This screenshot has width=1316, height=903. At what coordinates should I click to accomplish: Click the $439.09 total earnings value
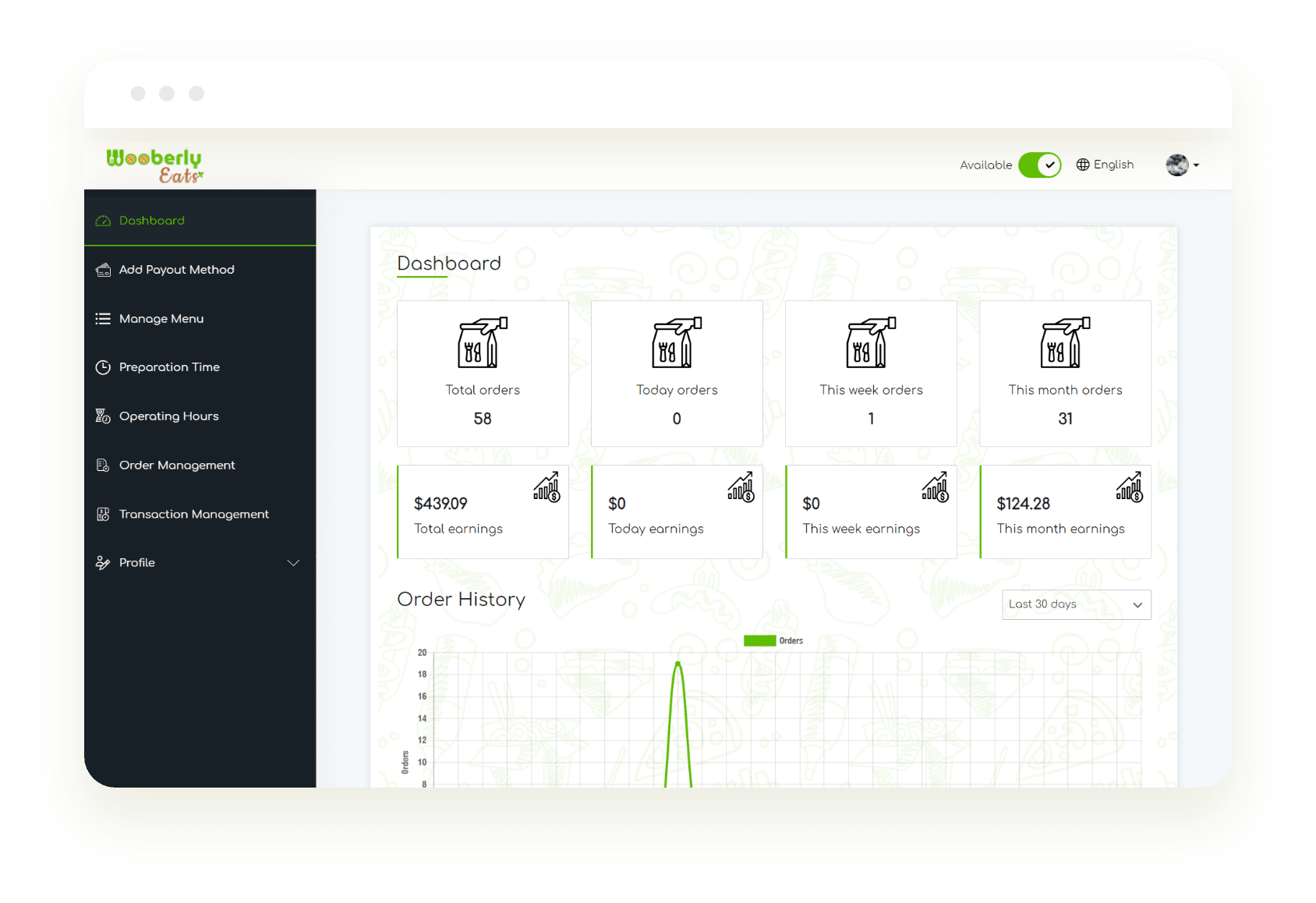pyautogui.click(x=440, y=504)
